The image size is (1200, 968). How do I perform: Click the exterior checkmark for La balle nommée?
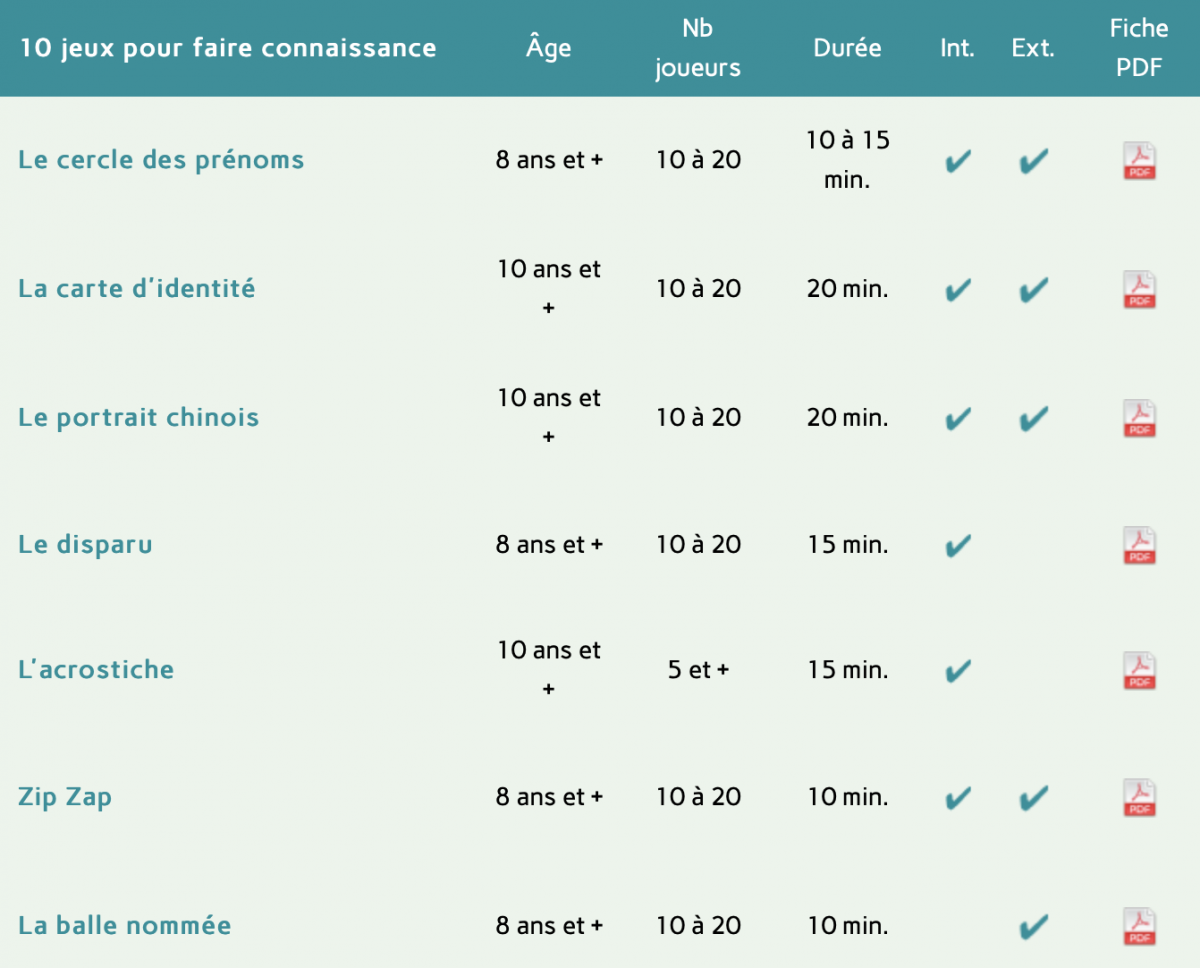click(x=1034, y=926)
